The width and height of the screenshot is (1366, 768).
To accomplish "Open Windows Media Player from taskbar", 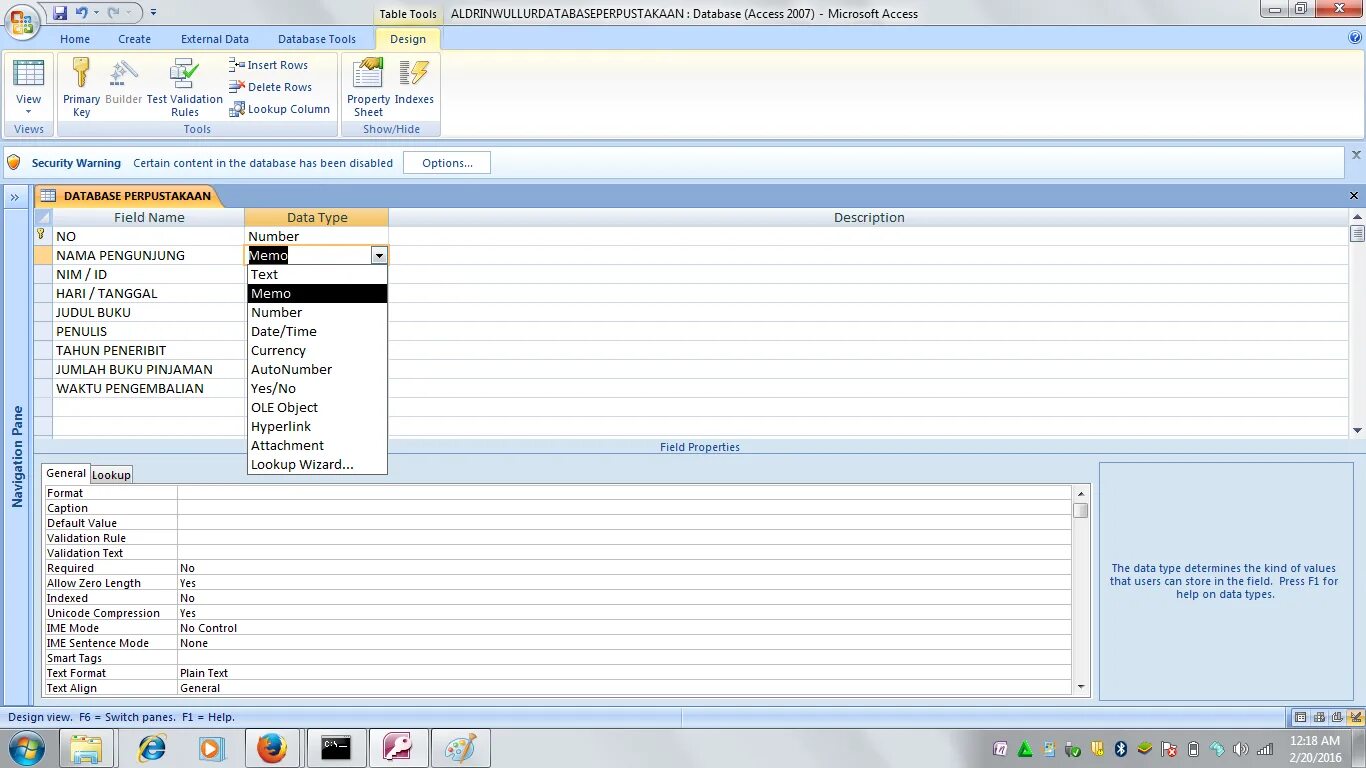I will click(210, 748).
